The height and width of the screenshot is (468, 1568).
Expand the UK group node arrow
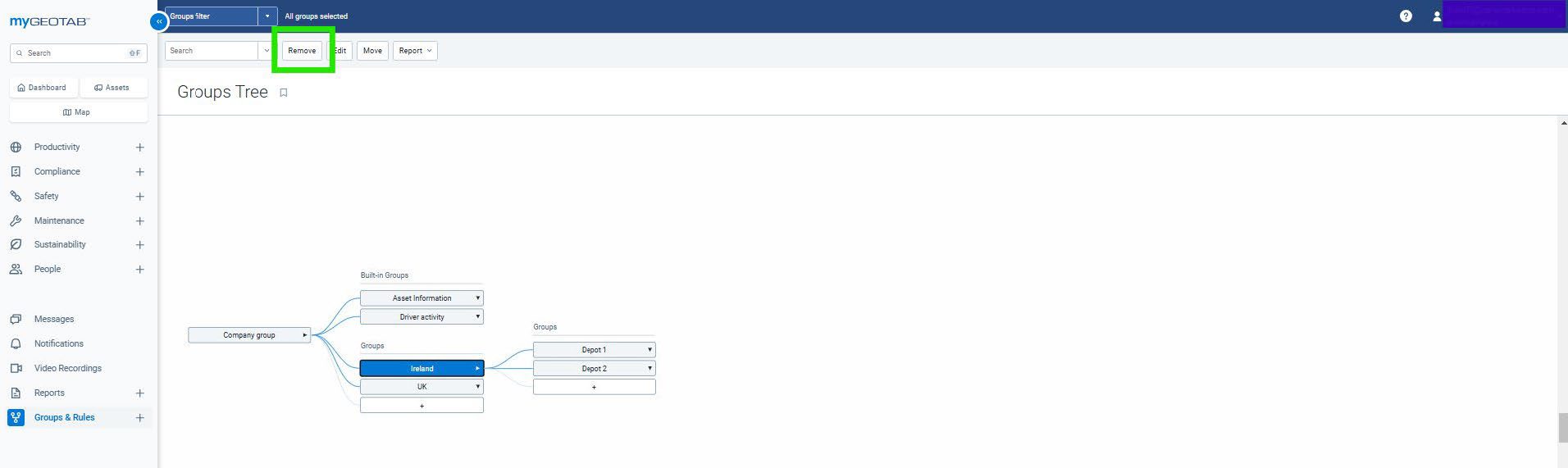pos(477,387)
